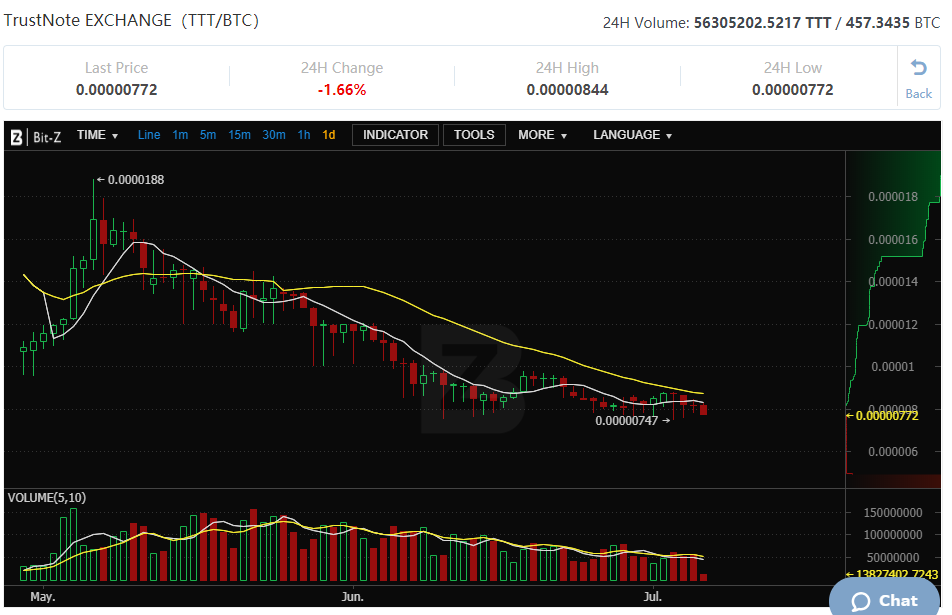Click the current price label on axis
Image resolution: width=952 pixels, height=615 pixels.
882,416
